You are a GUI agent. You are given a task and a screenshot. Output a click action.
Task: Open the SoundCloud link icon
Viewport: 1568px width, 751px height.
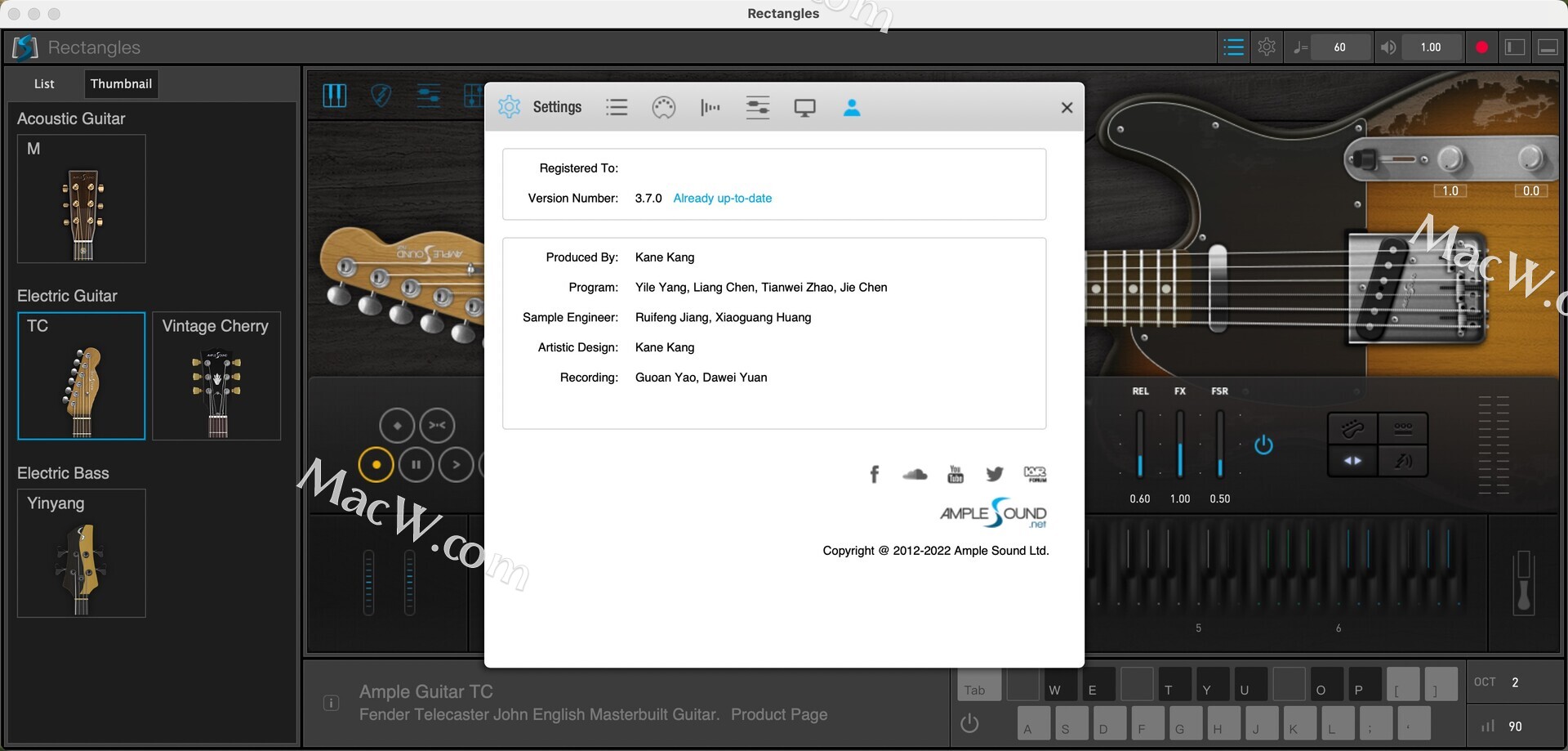pyautogui.click(x=915, y=474)
